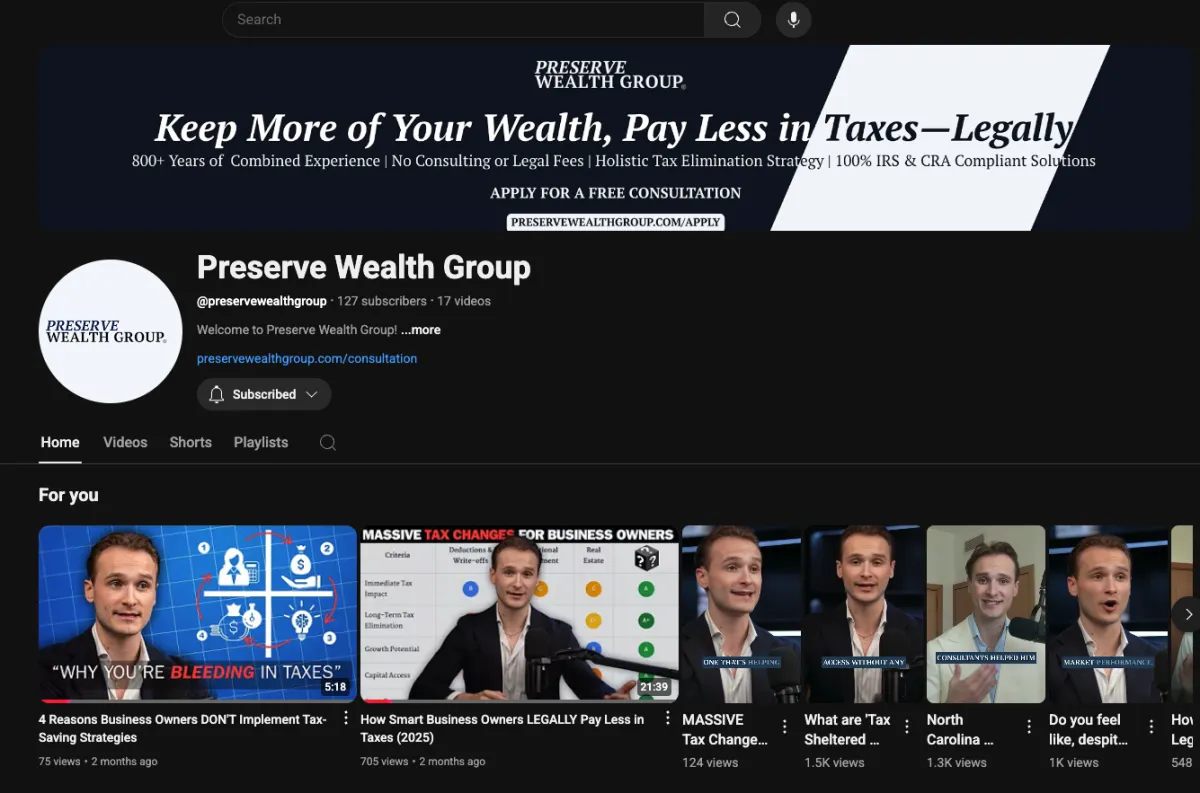Visit the preservewealthgroup.com/consultation link
This screenshot has height=793, width=1200.
tap(307, 358)
